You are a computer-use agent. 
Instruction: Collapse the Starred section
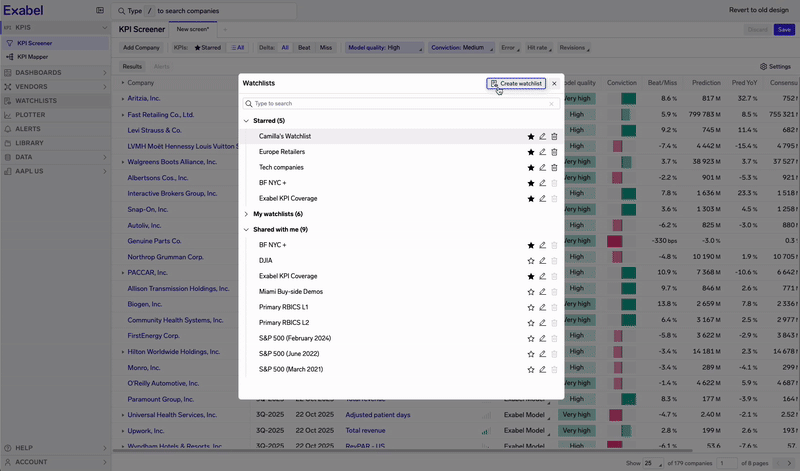(246, 121)
